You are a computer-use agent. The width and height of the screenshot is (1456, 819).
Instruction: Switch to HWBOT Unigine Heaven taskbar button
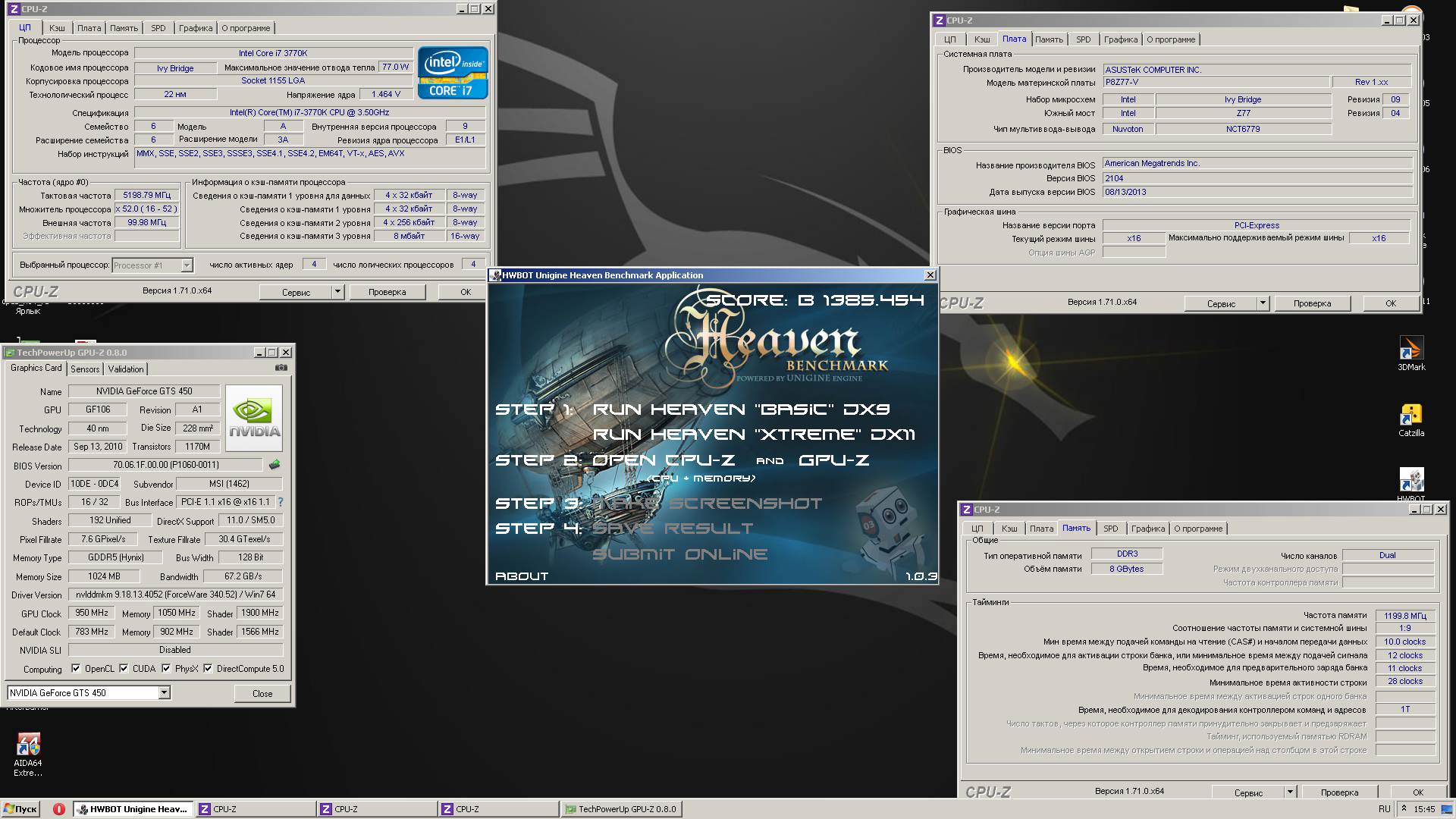pos(133,809)
